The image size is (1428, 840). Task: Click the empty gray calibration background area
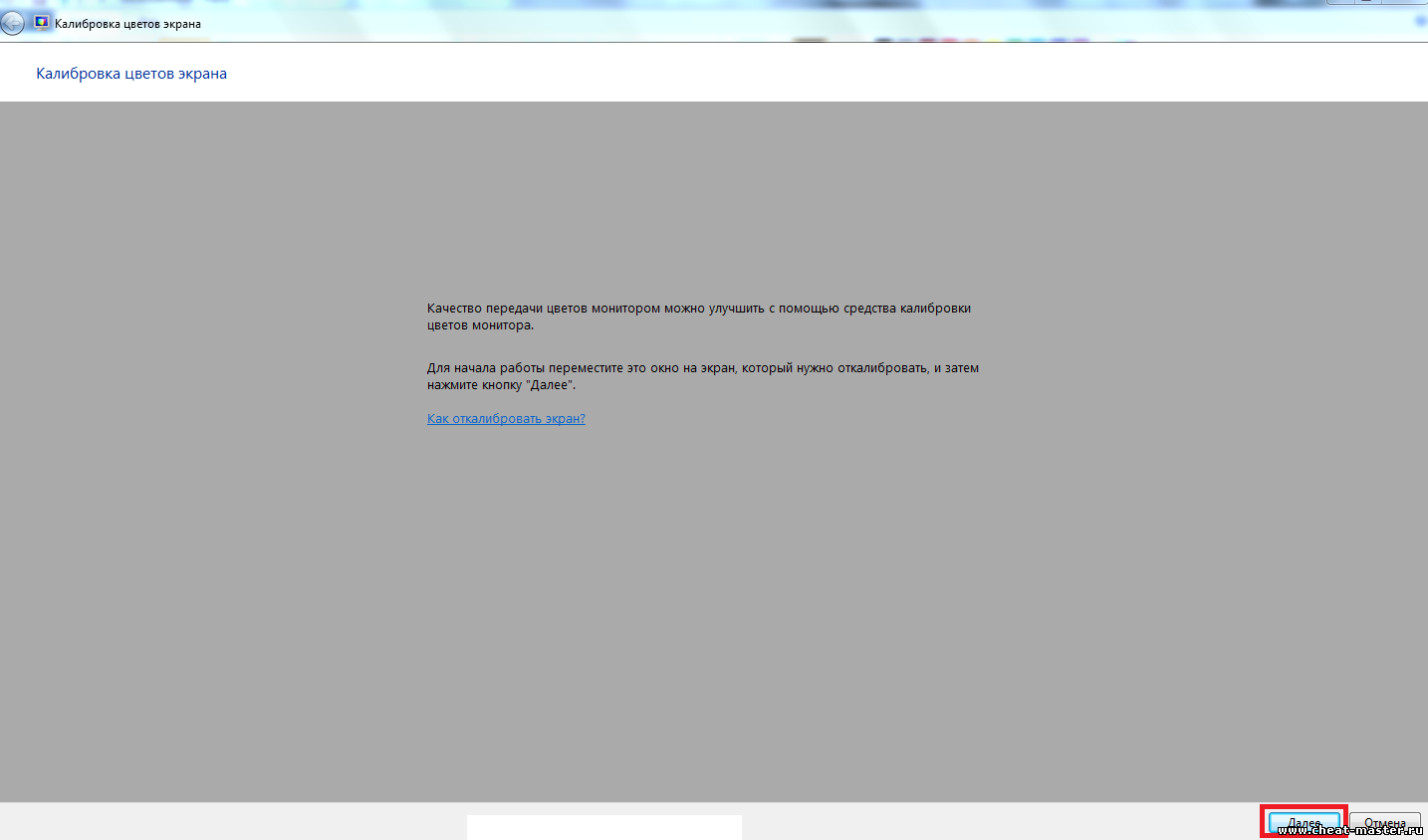click(x=697, y=597)
